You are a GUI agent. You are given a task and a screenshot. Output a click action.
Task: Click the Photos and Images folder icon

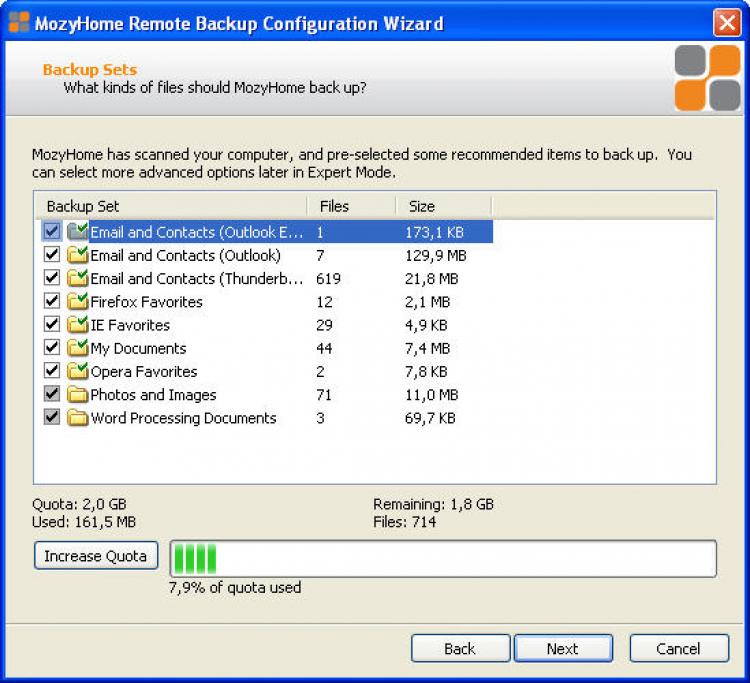[x=78, y=395]
